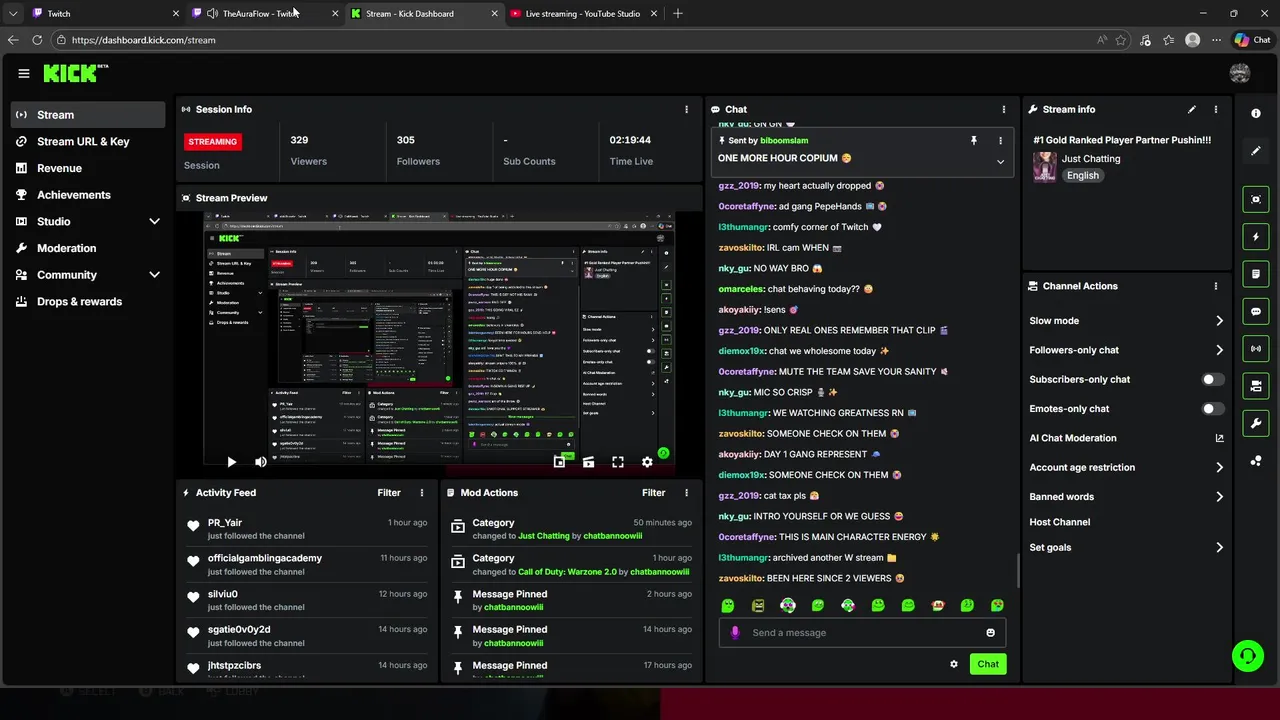Click fullscreen icon in stream preview
The width and height of the screenshot is (1280, 720).
618,462
